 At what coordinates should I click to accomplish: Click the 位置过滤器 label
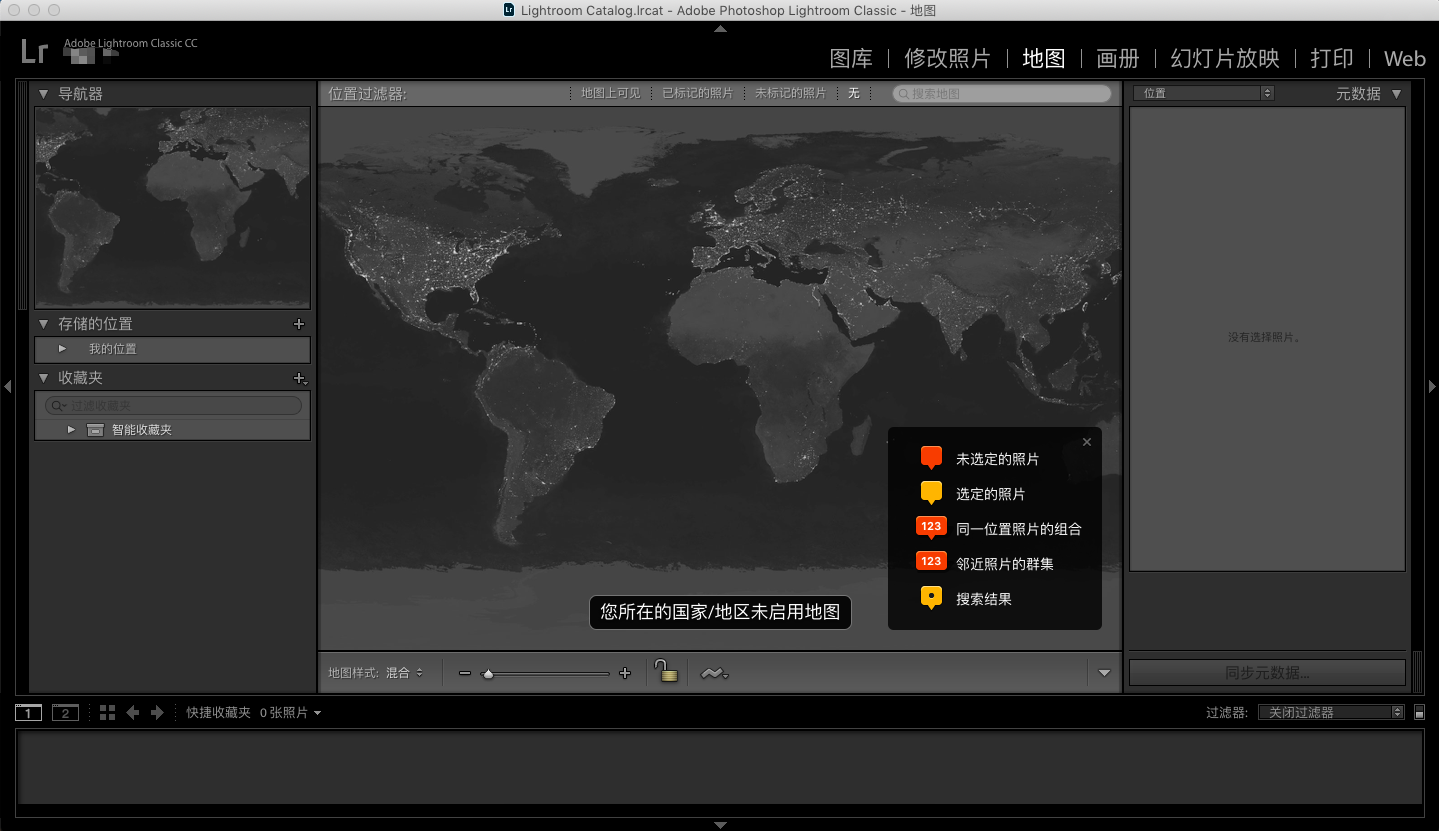[367, 94]
